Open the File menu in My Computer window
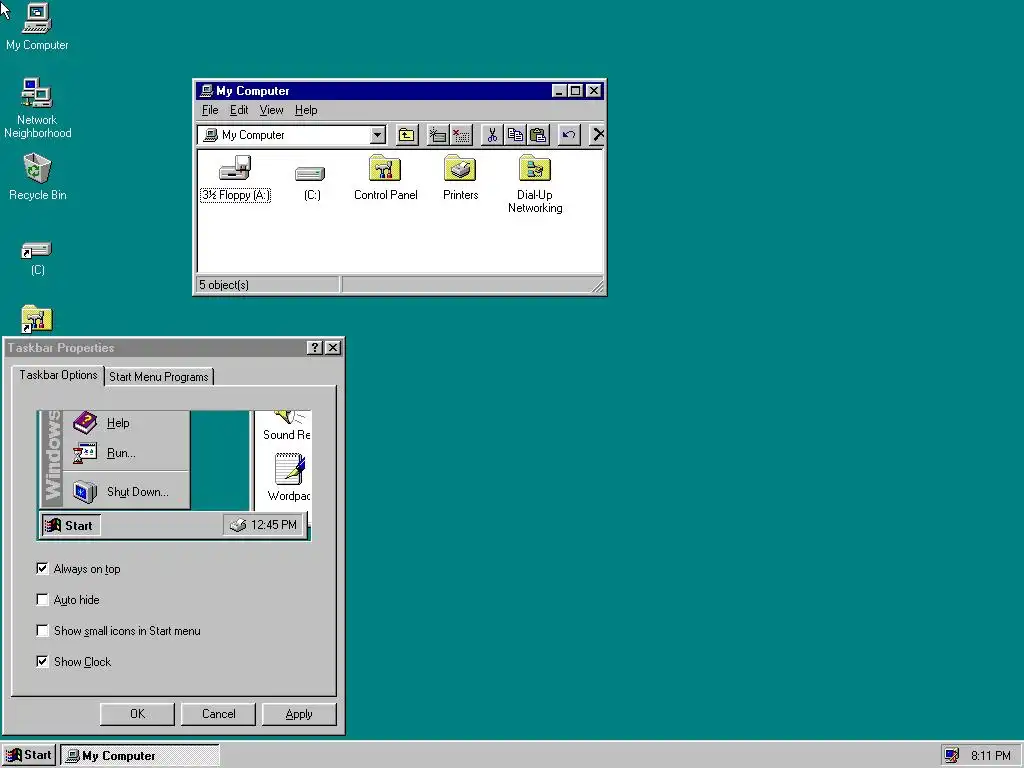Image resolution: width=1024 pixels, height=768 pixels. click(x=210, y=110)
